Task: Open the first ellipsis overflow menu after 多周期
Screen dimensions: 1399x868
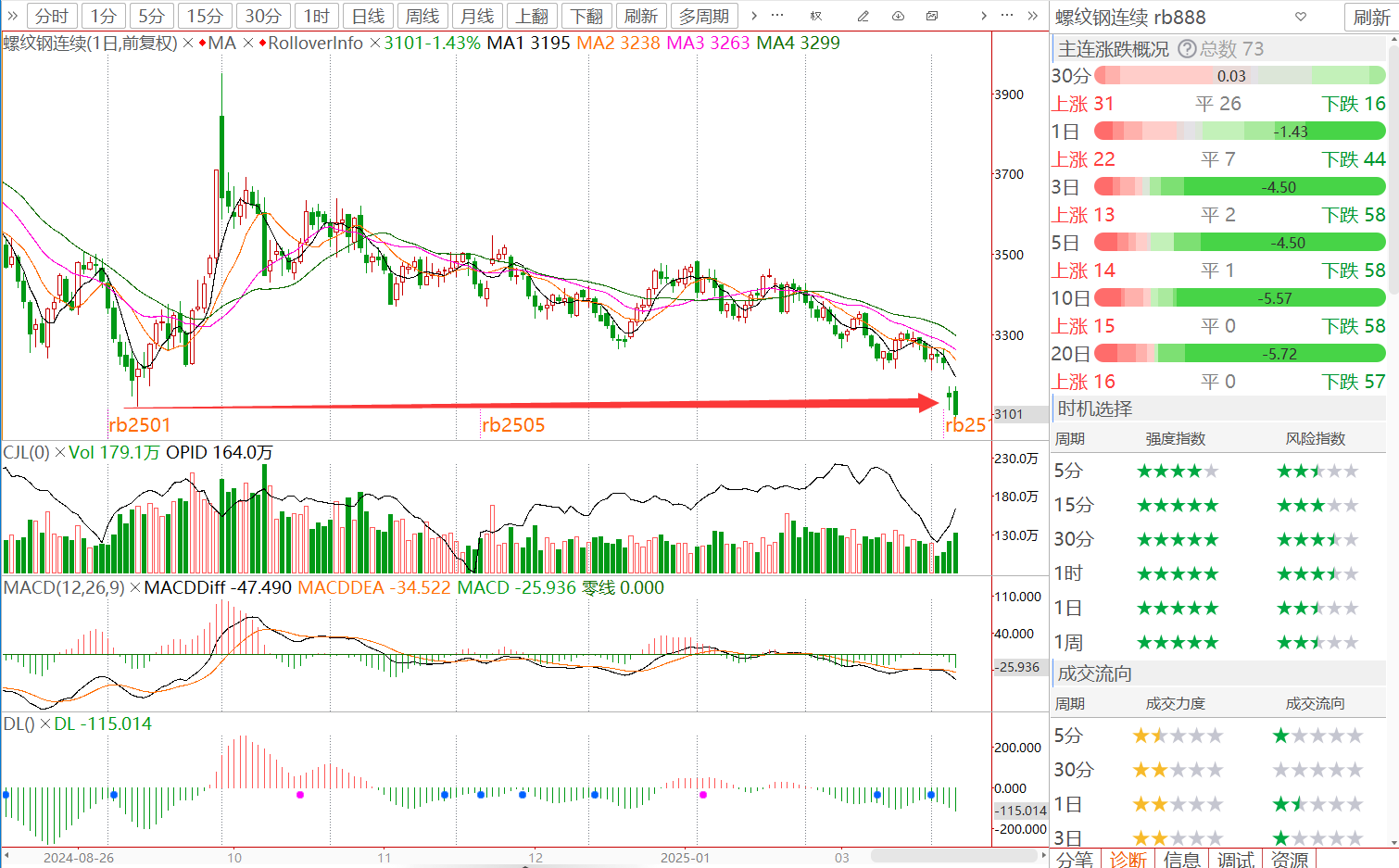Action: tap(777, 16)
